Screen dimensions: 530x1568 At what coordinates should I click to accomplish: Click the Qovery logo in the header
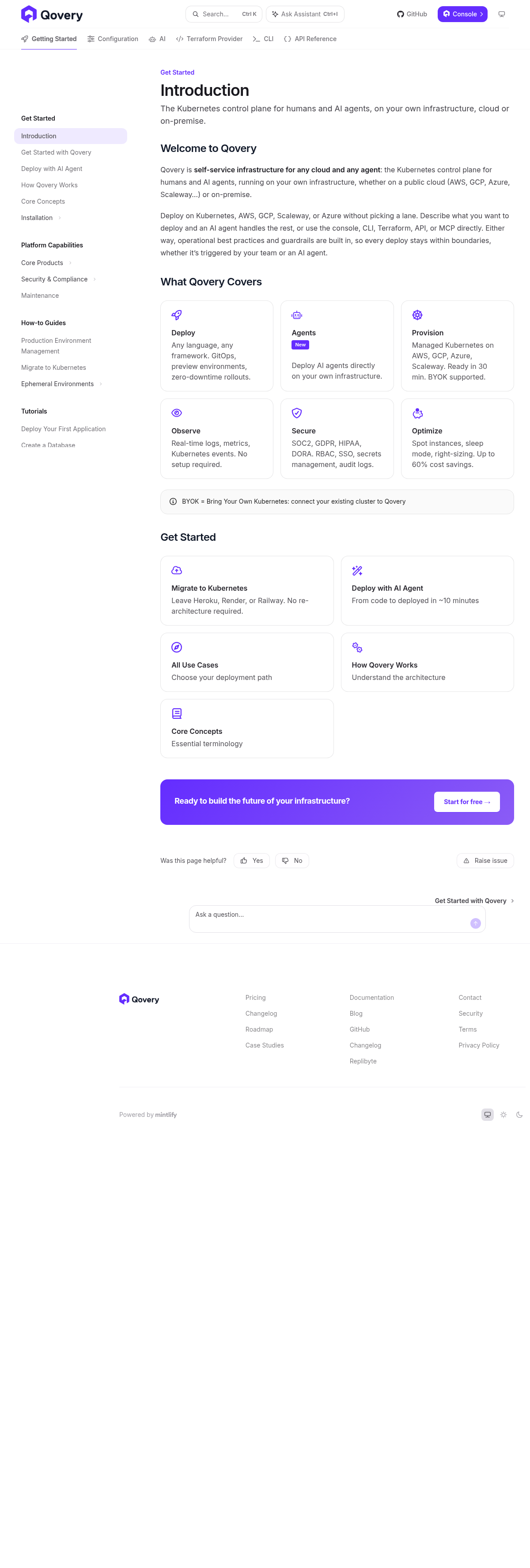pos(52,14)
